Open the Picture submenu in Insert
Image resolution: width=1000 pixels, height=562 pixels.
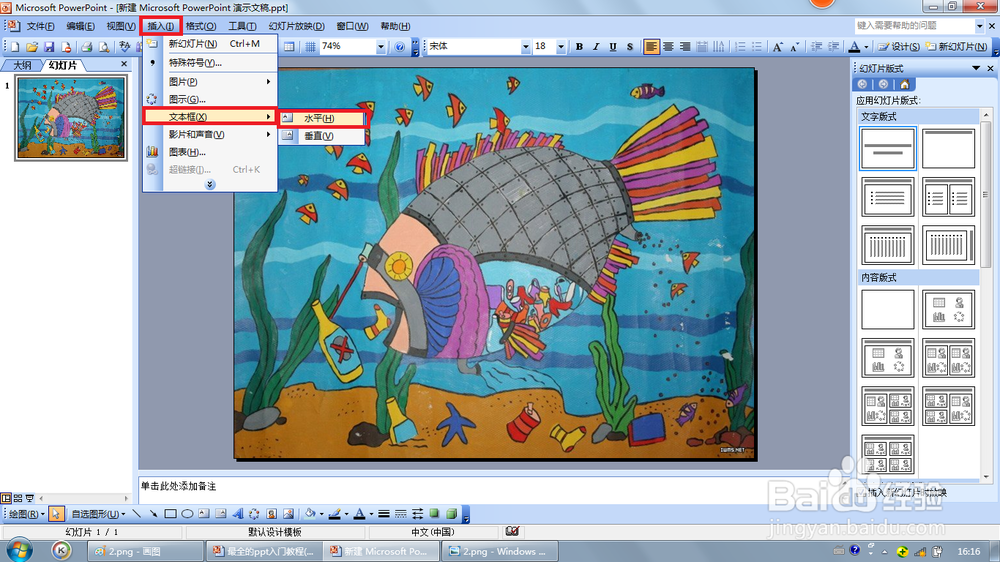click(210, 82)
